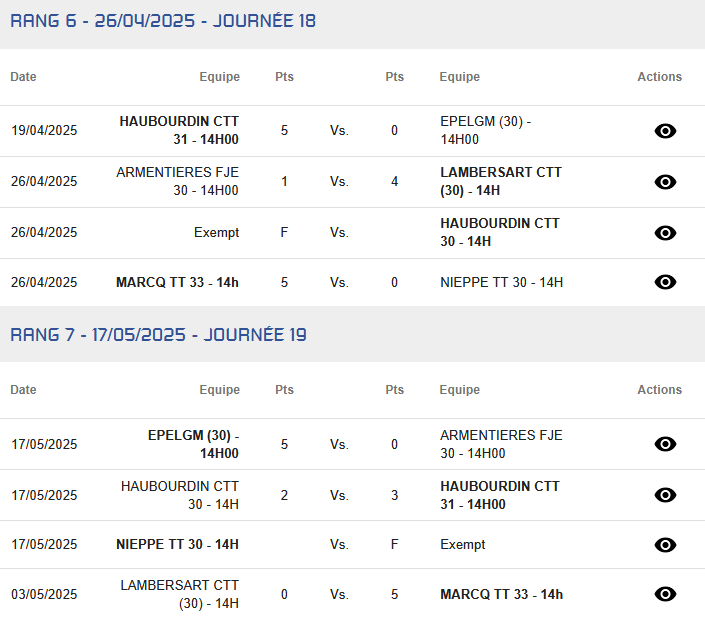Click eye icon for LAMBERSART vs MARCQ TT 33
This screenshot has height=618, width=705.
665,594
